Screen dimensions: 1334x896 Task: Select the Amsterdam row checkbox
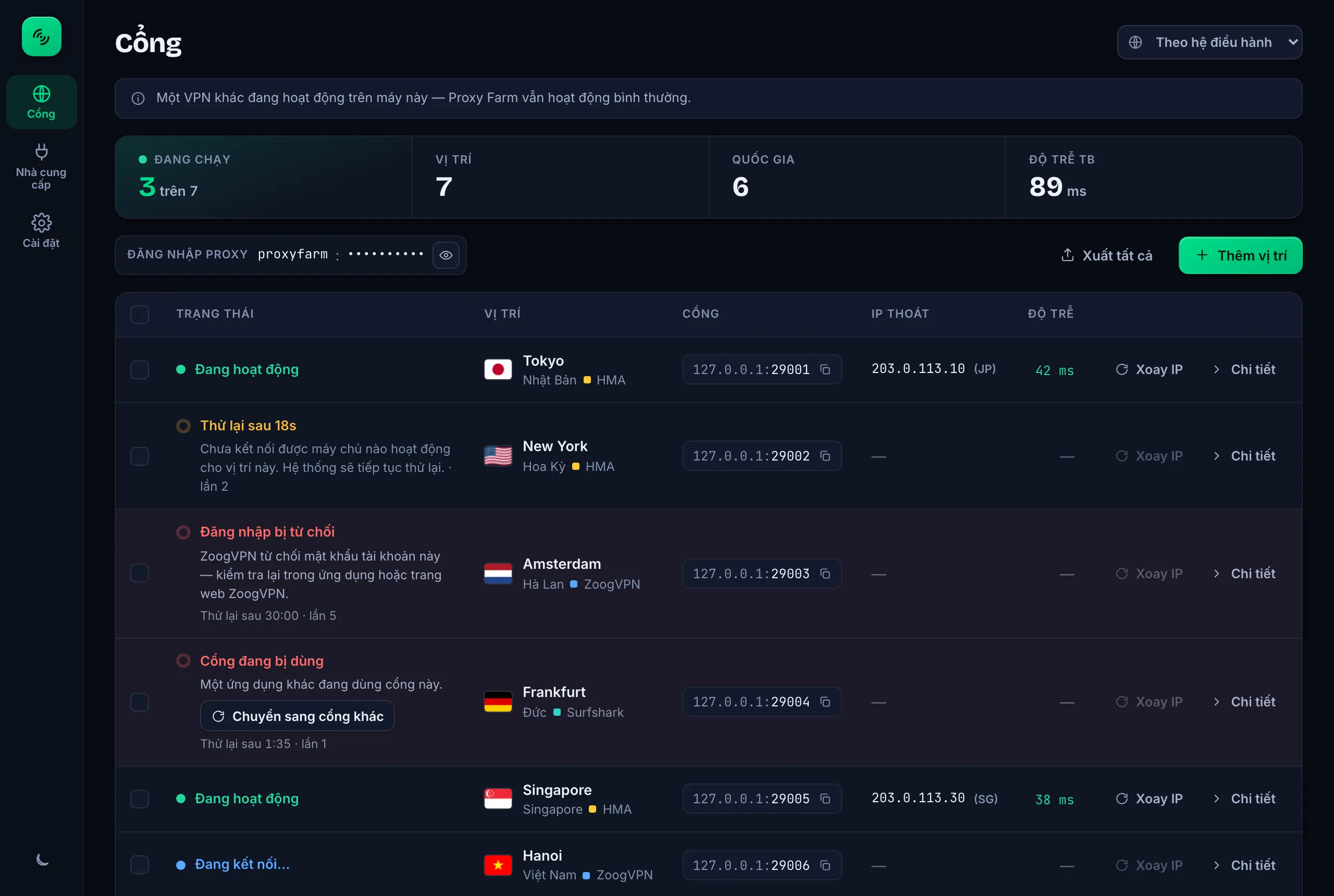coord(140,573)
